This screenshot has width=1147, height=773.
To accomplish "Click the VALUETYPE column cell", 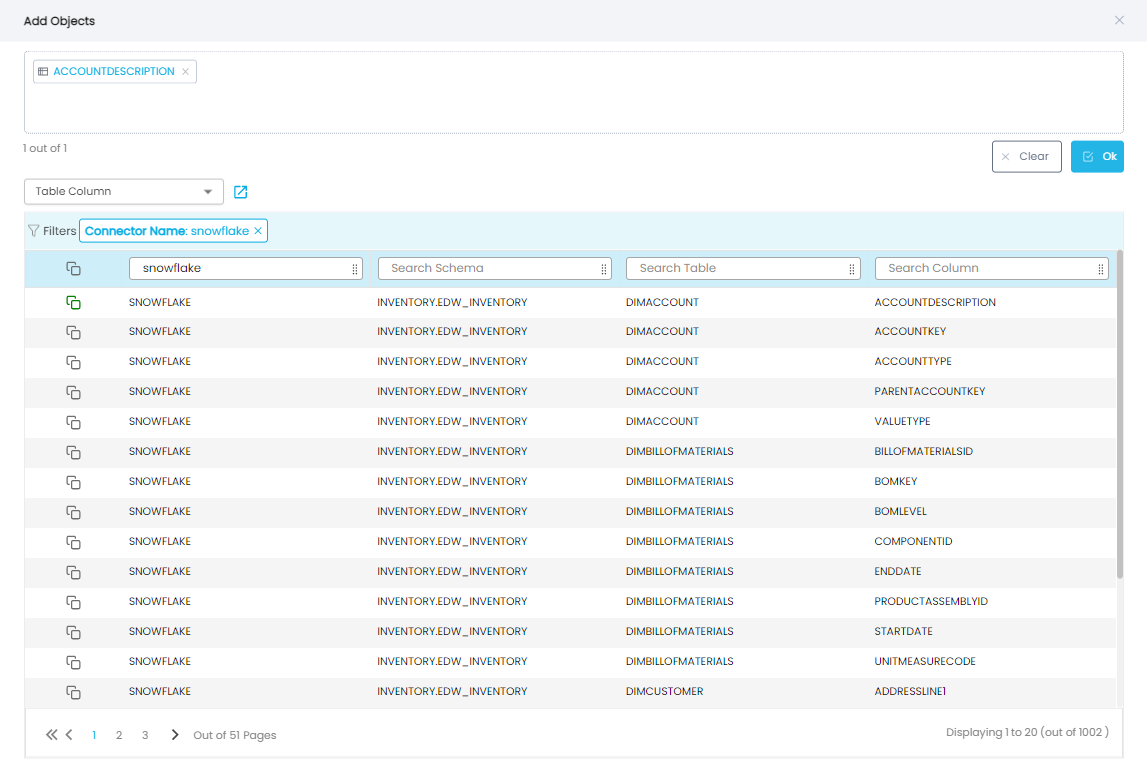I will pyautogui.click(x=902, y=422).
